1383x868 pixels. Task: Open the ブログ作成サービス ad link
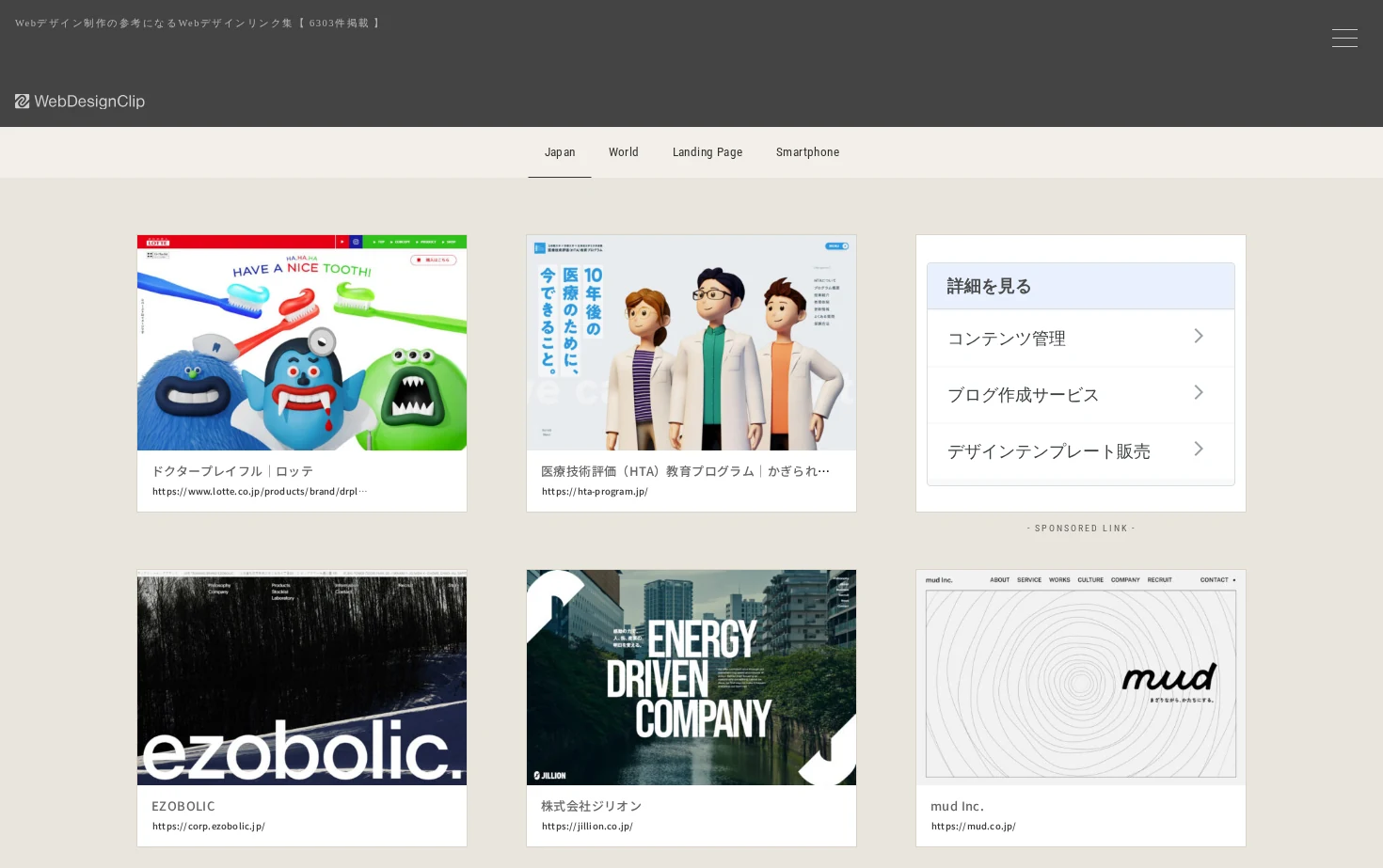click(1081, 394)
